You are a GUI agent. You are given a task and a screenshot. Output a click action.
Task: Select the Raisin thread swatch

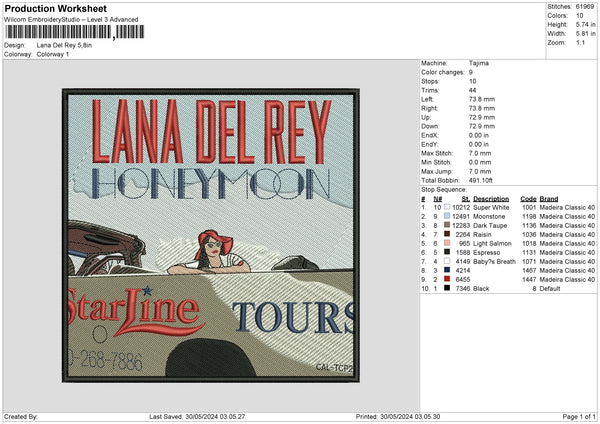coord(447,234)
